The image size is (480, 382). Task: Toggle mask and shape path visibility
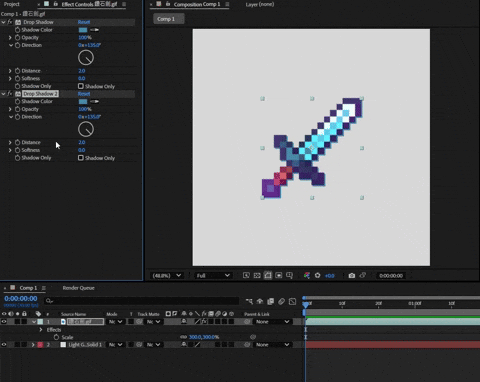268,275
